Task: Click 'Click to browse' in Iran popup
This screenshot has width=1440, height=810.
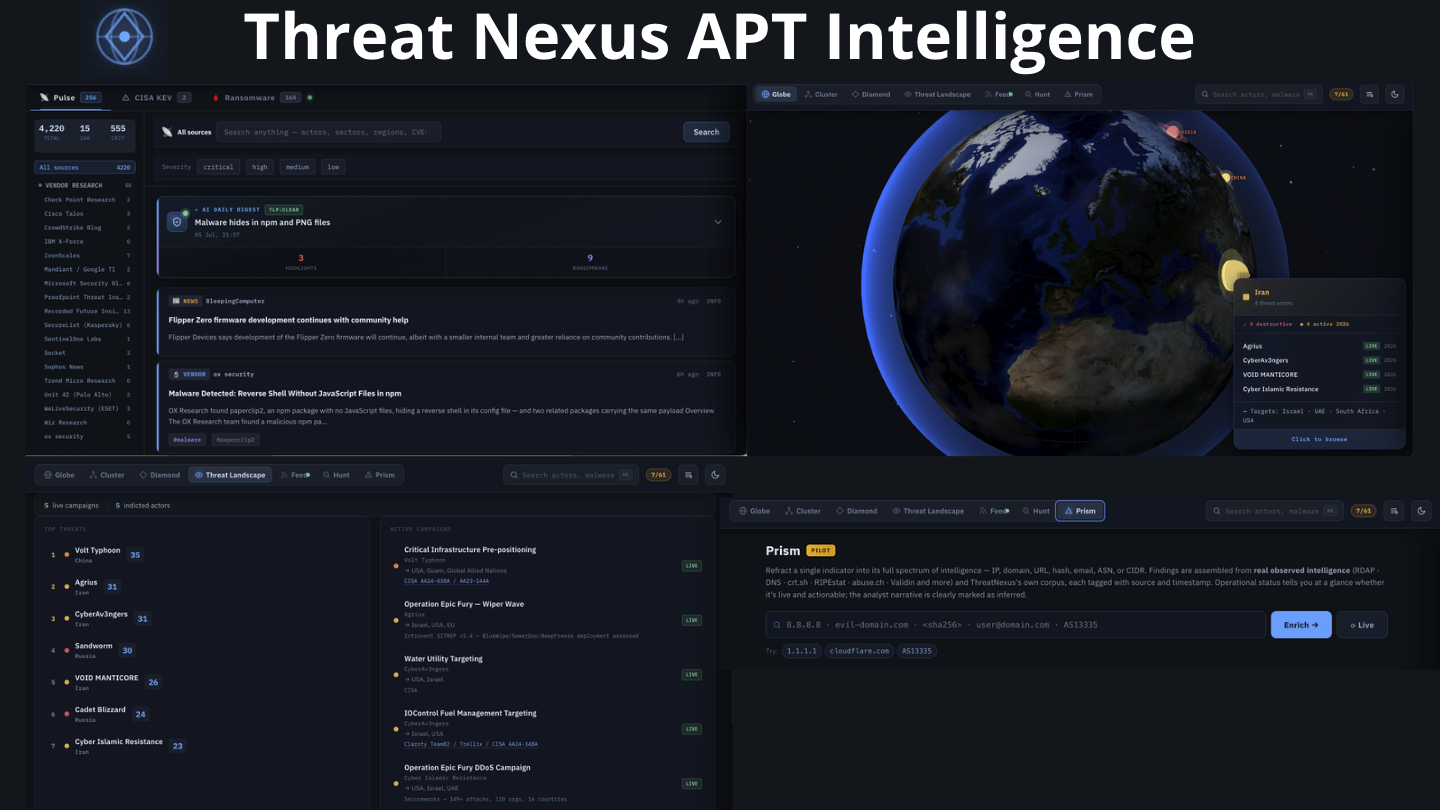Action: click(1319, 439)
